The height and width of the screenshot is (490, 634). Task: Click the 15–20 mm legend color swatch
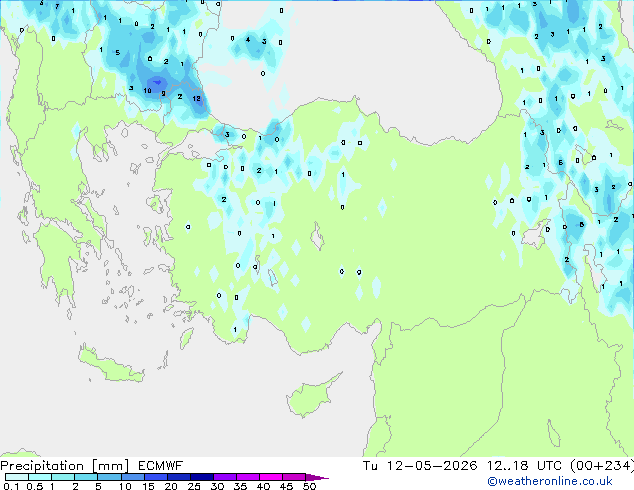pyautogui.click(x=156, y=477)
